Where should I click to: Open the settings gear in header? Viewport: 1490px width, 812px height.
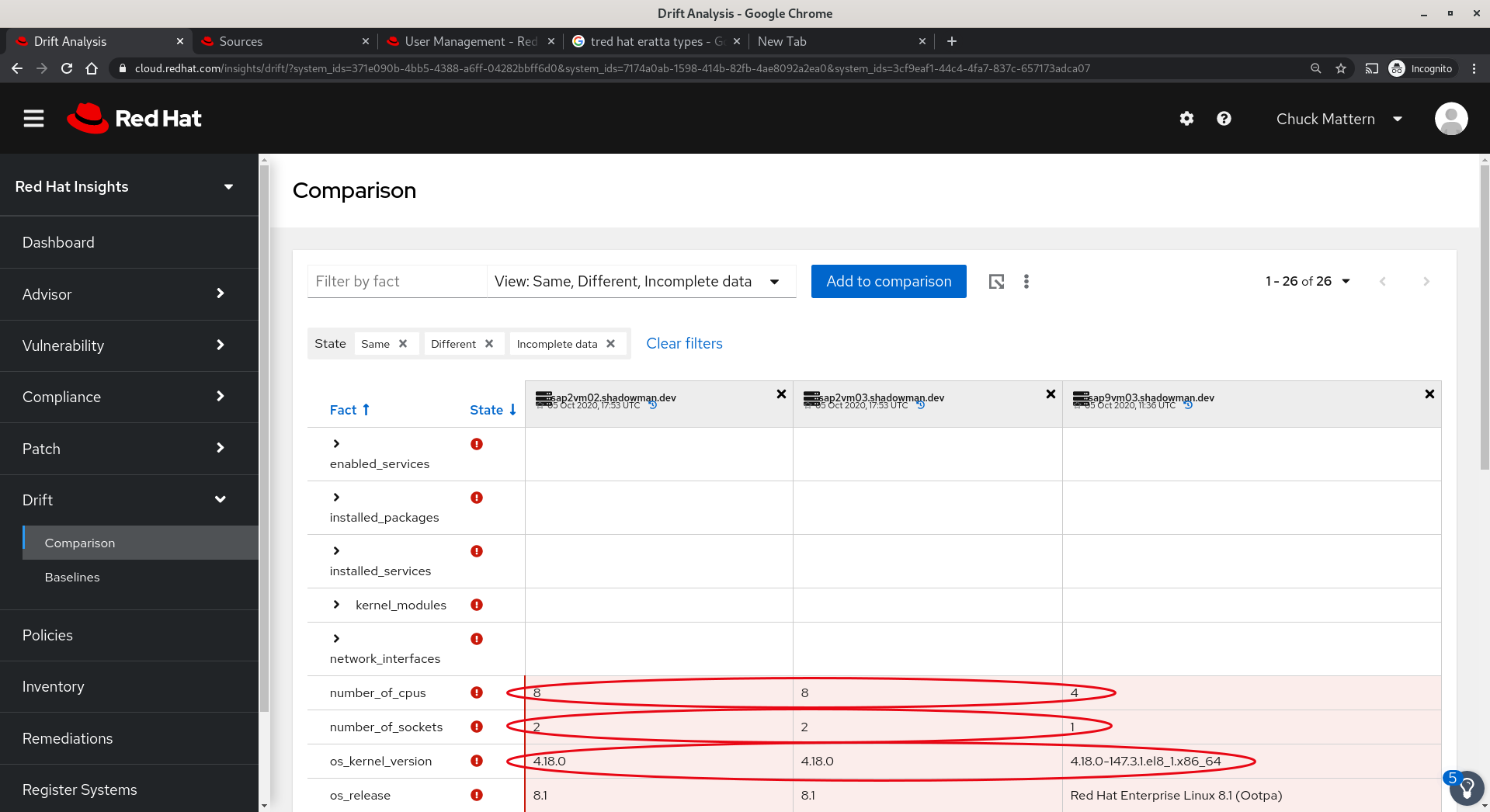(1186, 119)
